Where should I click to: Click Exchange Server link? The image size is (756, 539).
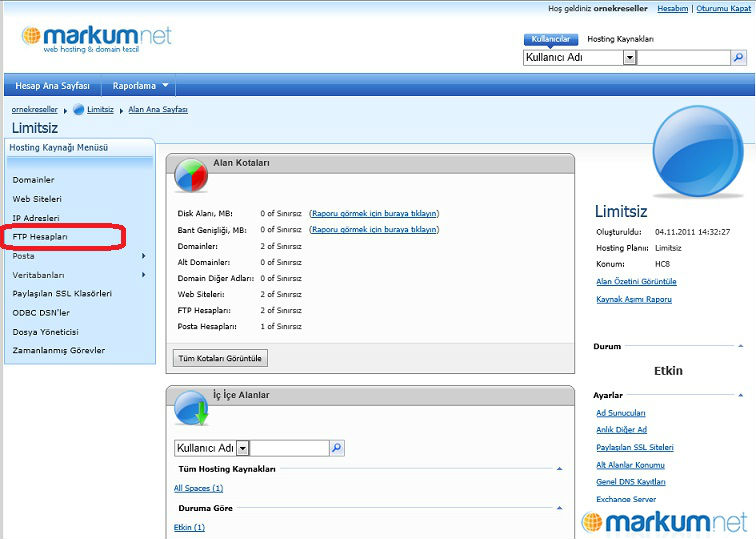(626, 499)
